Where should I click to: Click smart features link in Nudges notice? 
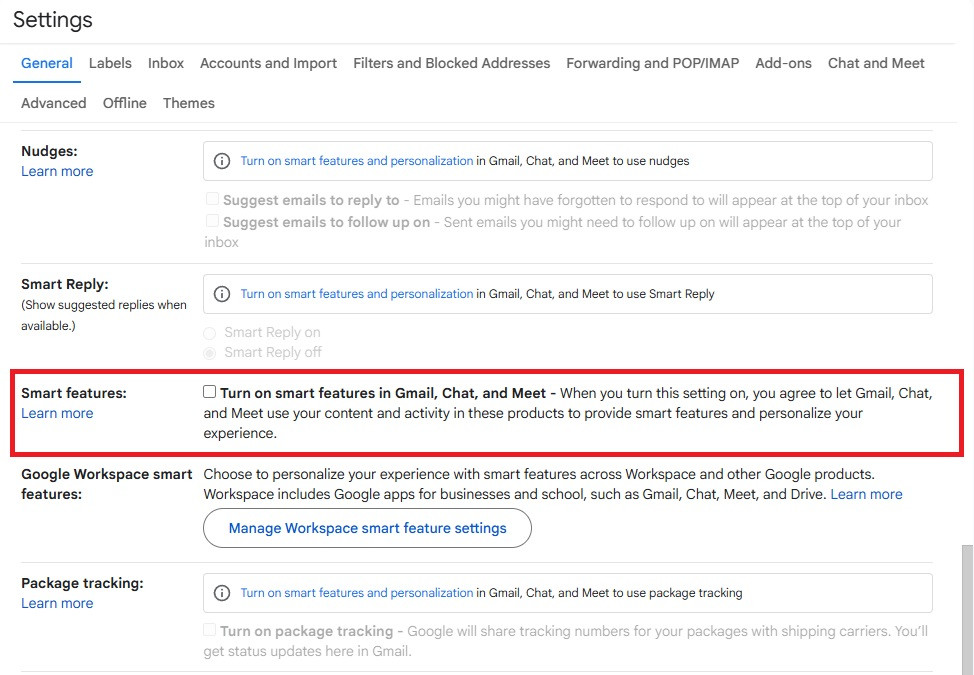click(x=357, y=161)
